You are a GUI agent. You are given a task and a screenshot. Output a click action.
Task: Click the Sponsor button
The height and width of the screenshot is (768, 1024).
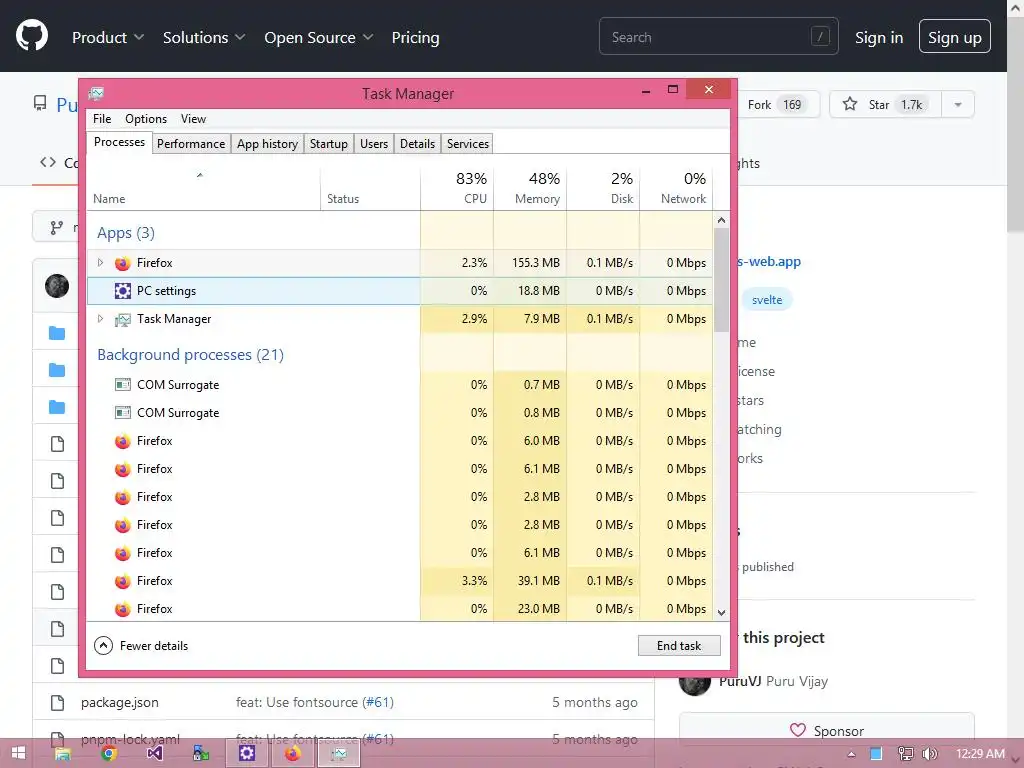(x=827, y=730)
